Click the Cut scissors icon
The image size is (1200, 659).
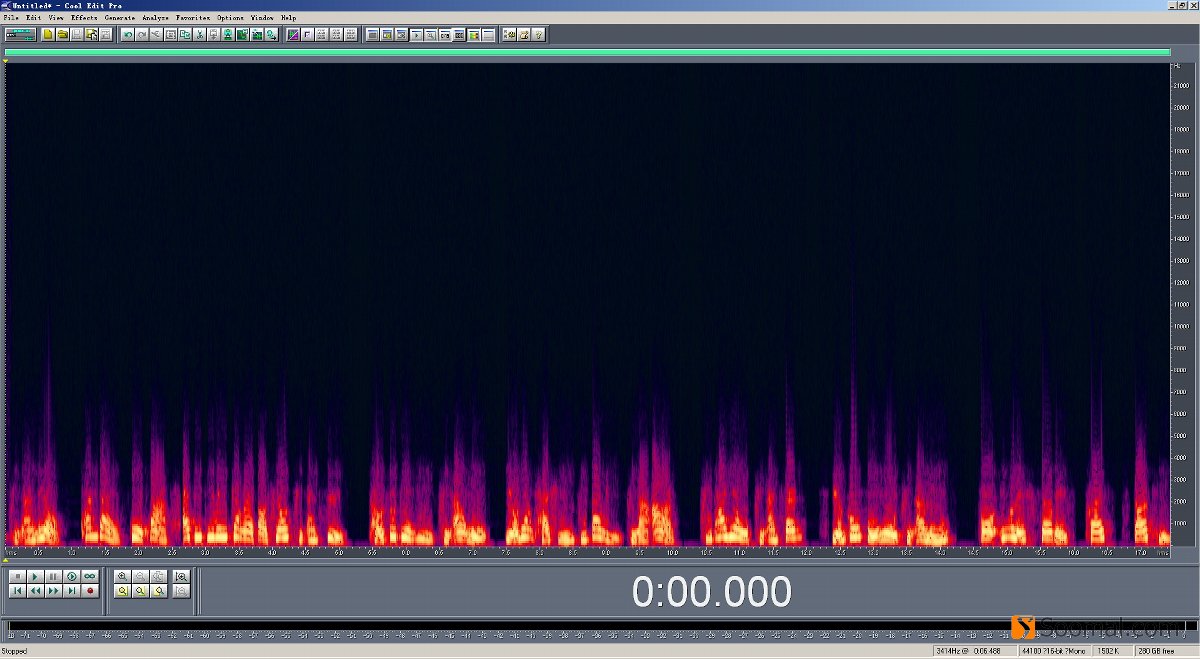tap(200, 35)
